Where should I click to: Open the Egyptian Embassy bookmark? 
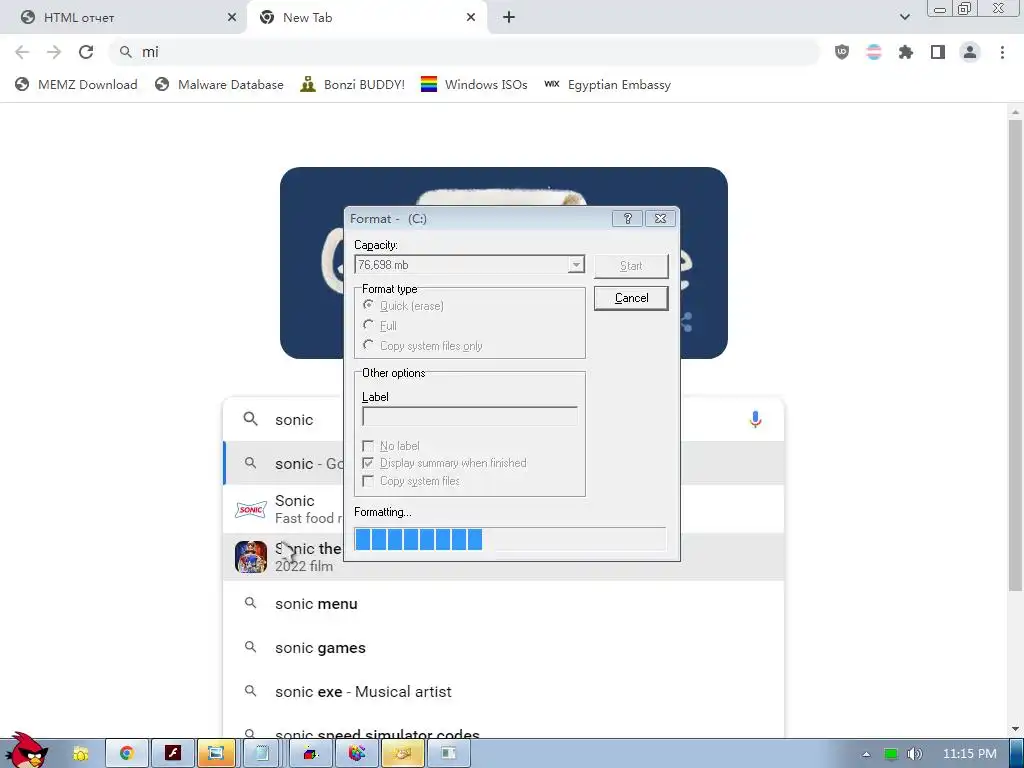click(607, 84)
